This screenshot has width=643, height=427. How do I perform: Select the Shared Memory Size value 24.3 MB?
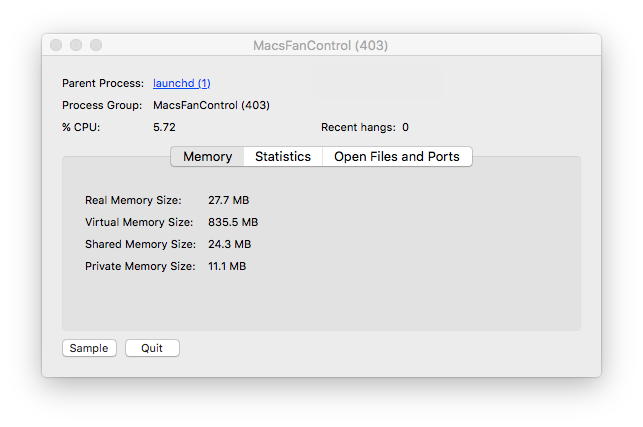point(229,244)
